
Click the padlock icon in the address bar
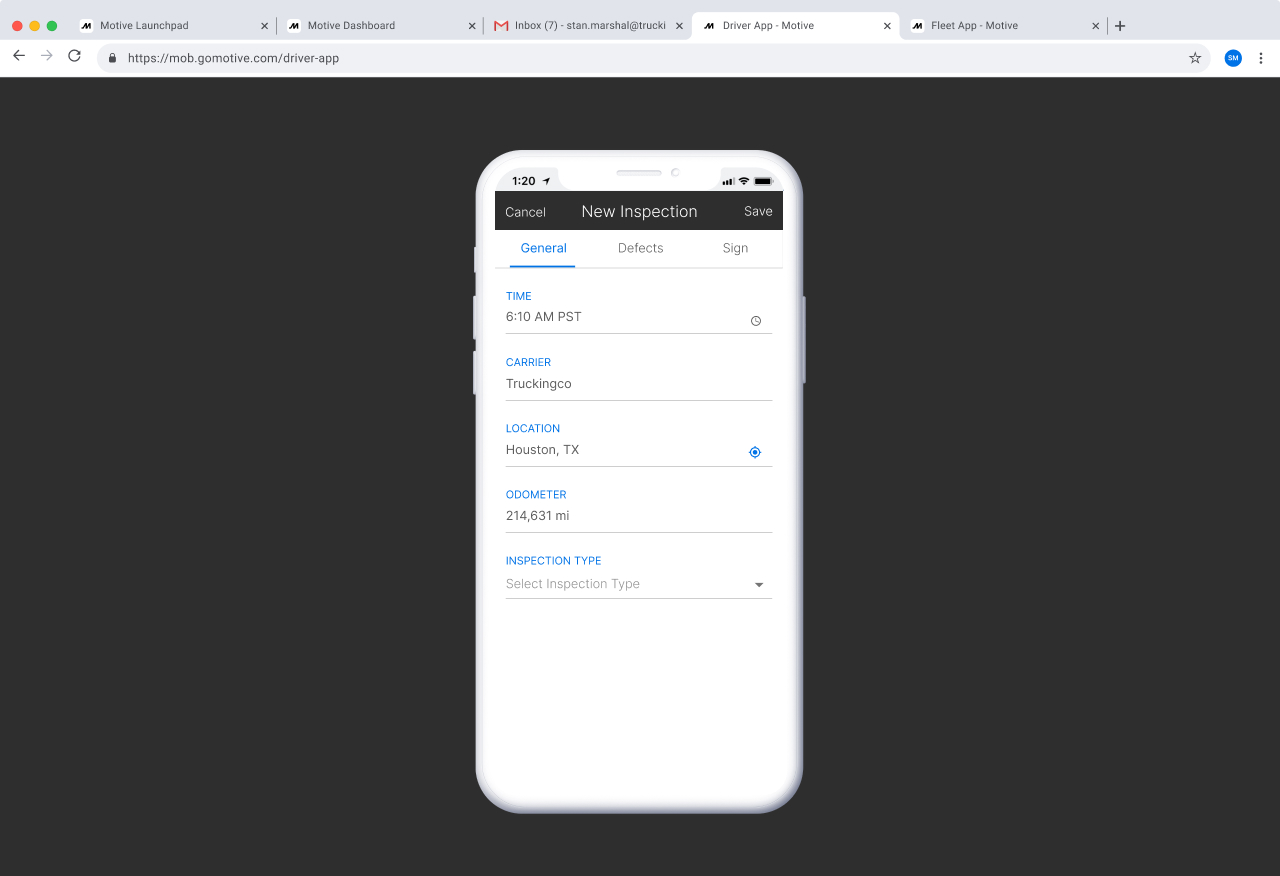click(111, 58)
